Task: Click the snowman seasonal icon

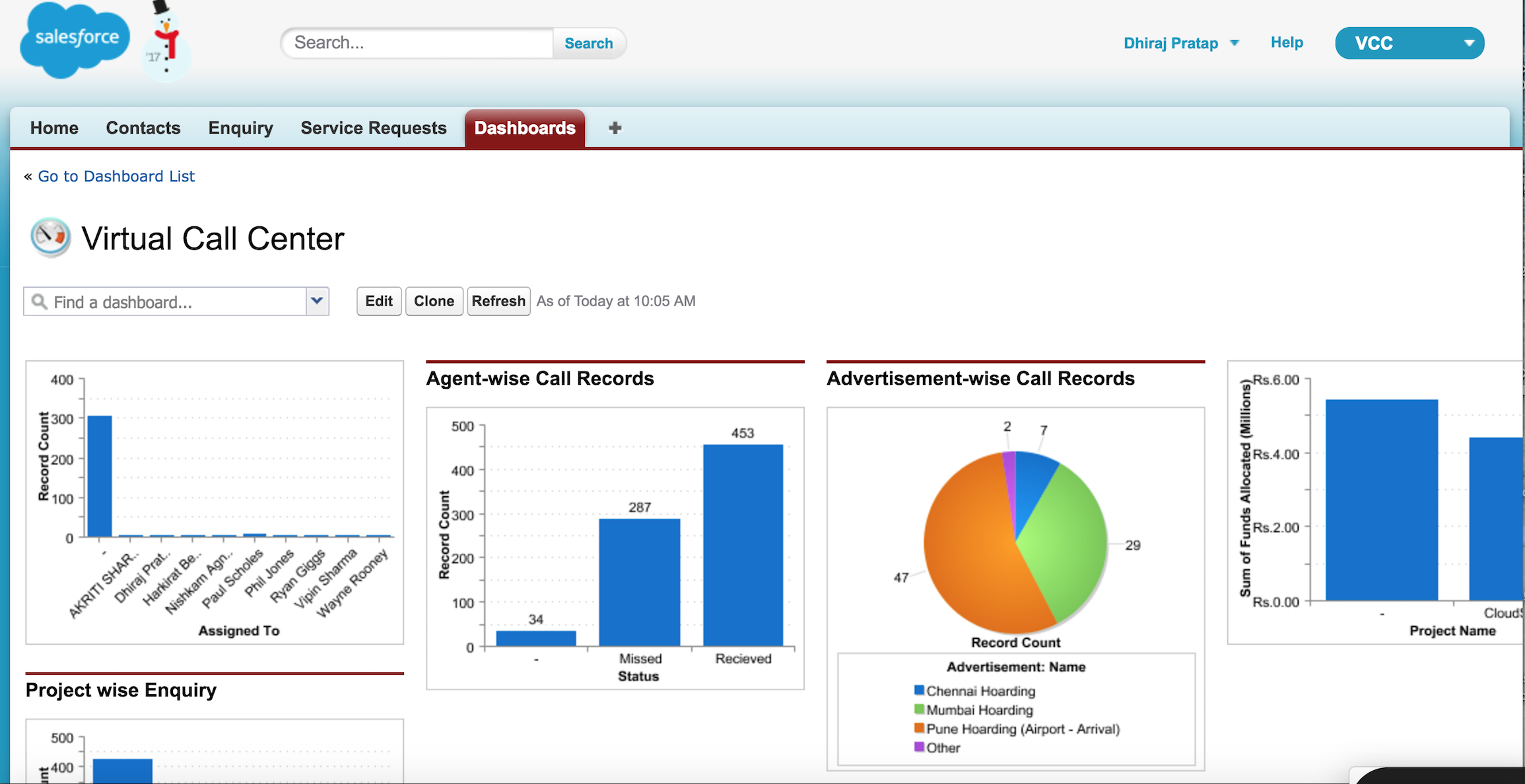Action: tap(166, 41)
